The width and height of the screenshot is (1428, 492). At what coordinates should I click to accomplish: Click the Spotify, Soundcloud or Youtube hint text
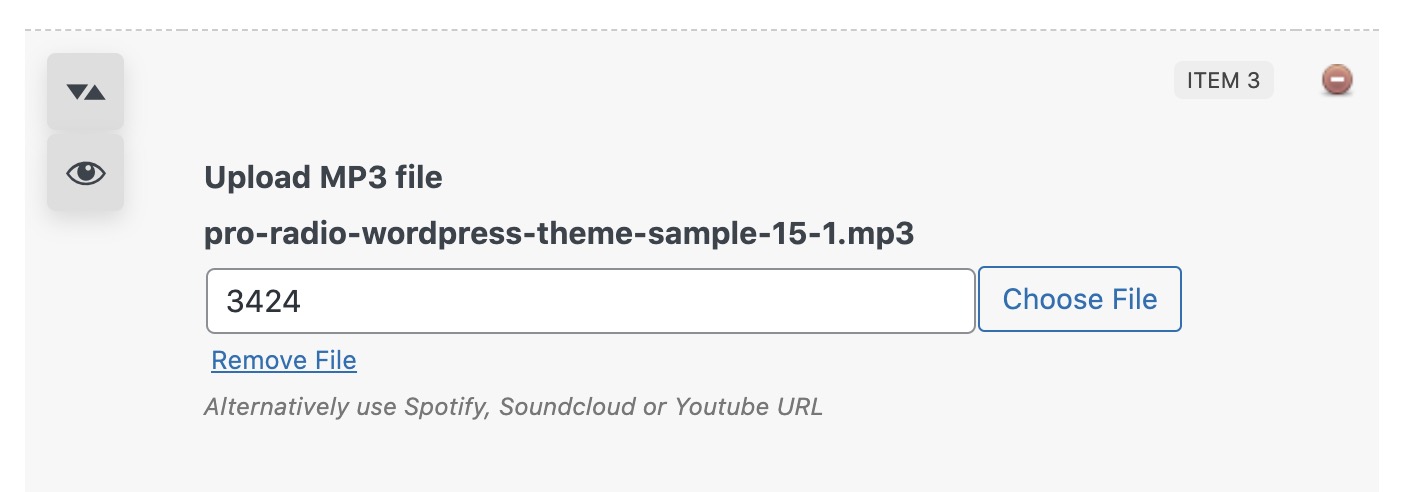(x=513, y=407)
